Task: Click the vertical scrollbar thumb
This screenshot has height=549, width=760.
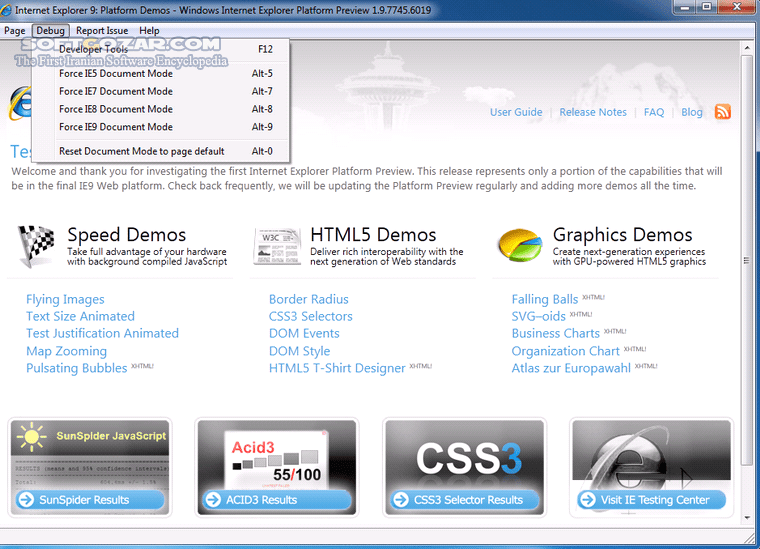Action: pyautogui.click(x=747, y=260)
